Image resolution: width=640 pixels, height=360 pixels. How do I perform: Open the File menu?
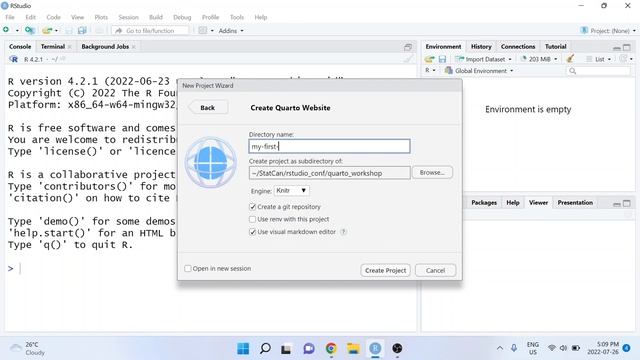tap(10, 17)
